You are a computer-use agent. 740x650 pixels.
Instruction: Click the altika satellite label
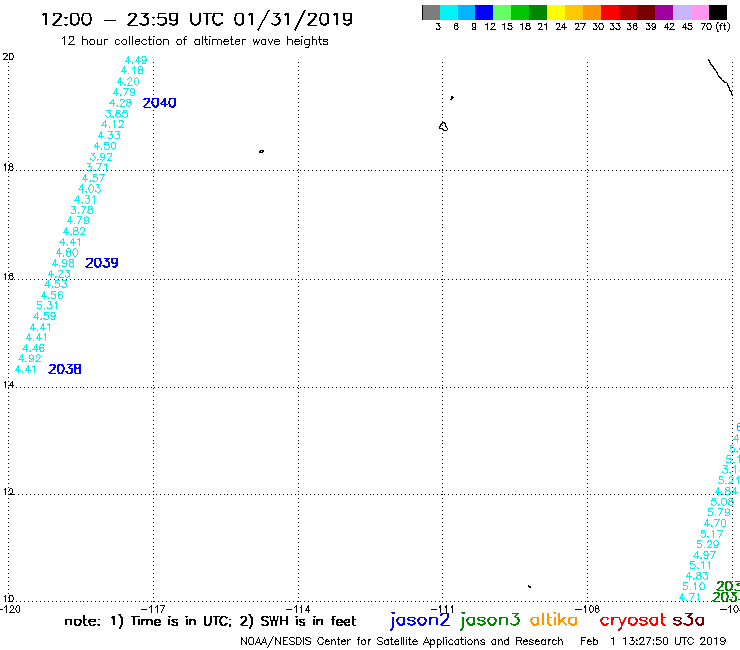[553, 620]
